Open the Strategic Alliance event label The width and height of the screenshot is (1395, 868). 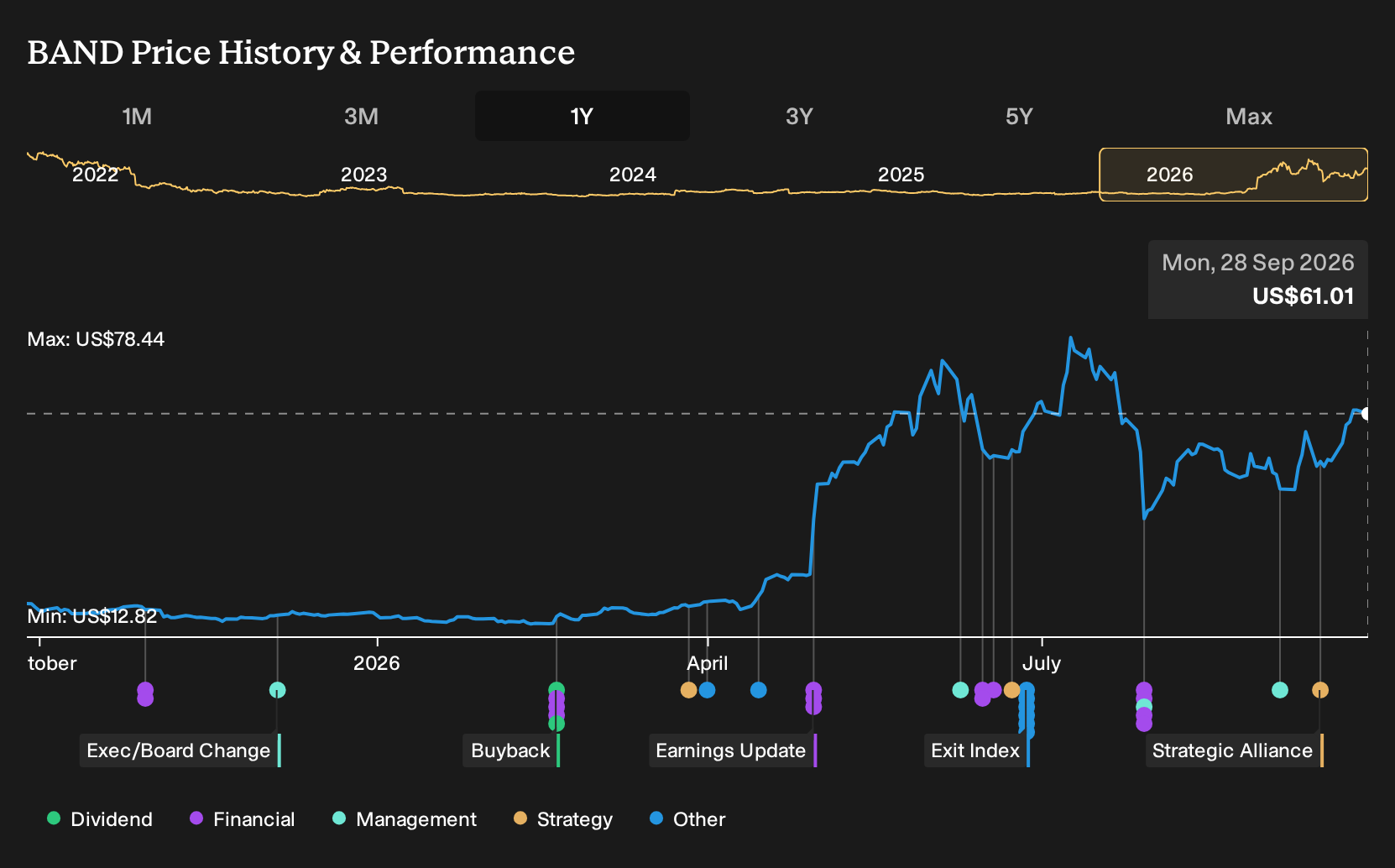click(x=1235, y=750)
